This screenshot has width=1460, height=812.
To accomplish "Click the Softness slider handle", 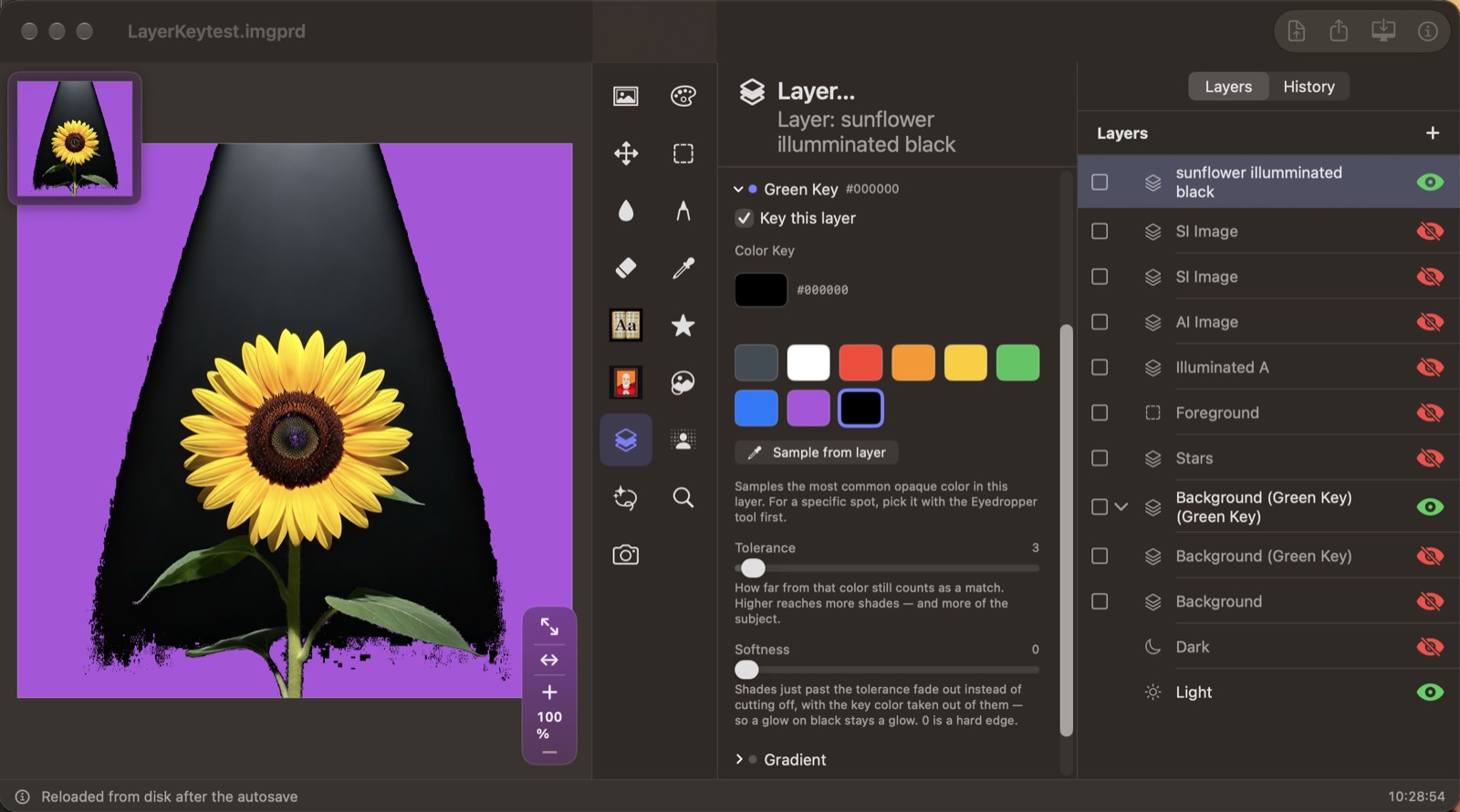I will tap(746, 670).
